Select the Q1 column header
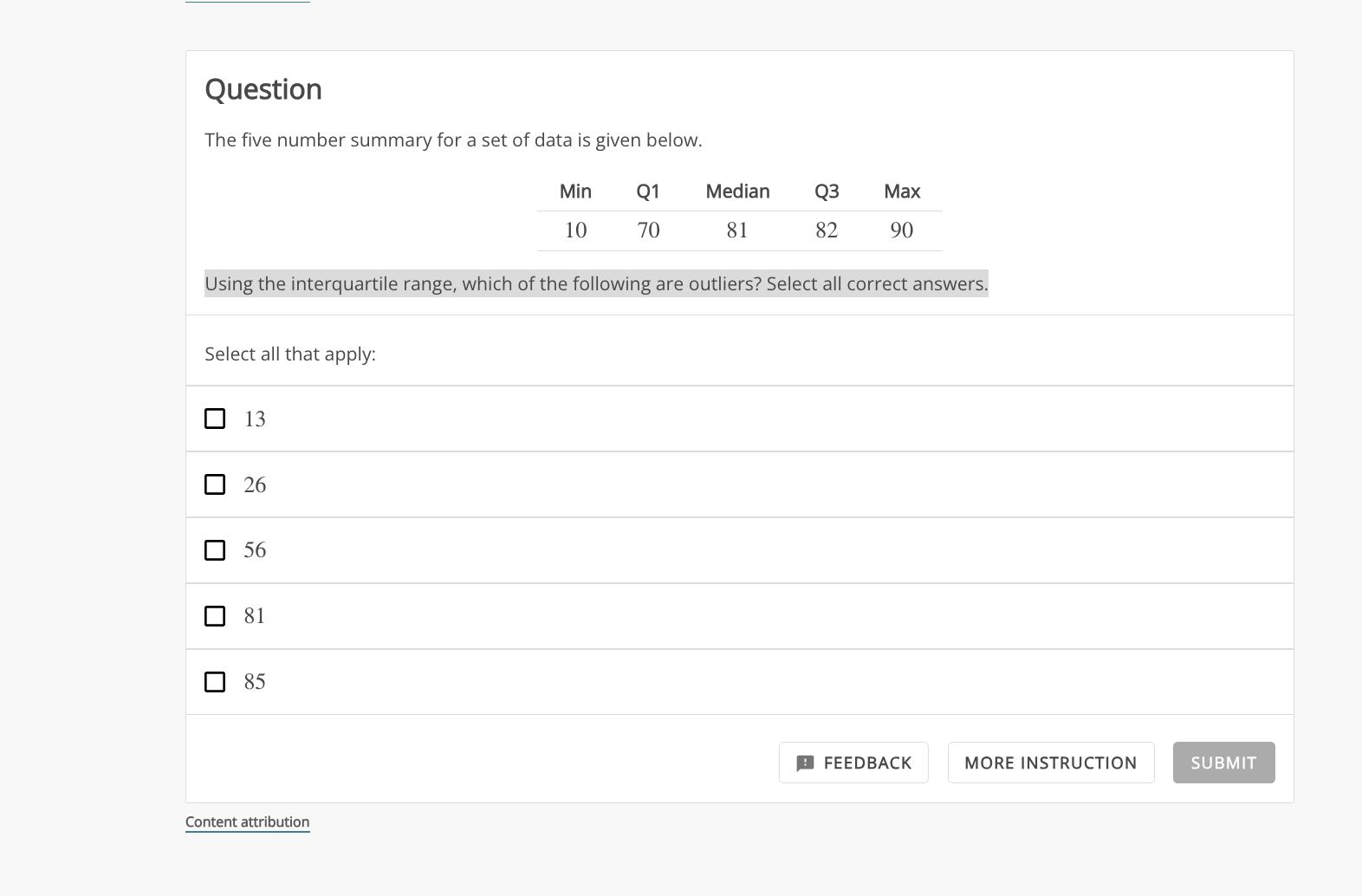1362x896 pixels. (648, 192)
